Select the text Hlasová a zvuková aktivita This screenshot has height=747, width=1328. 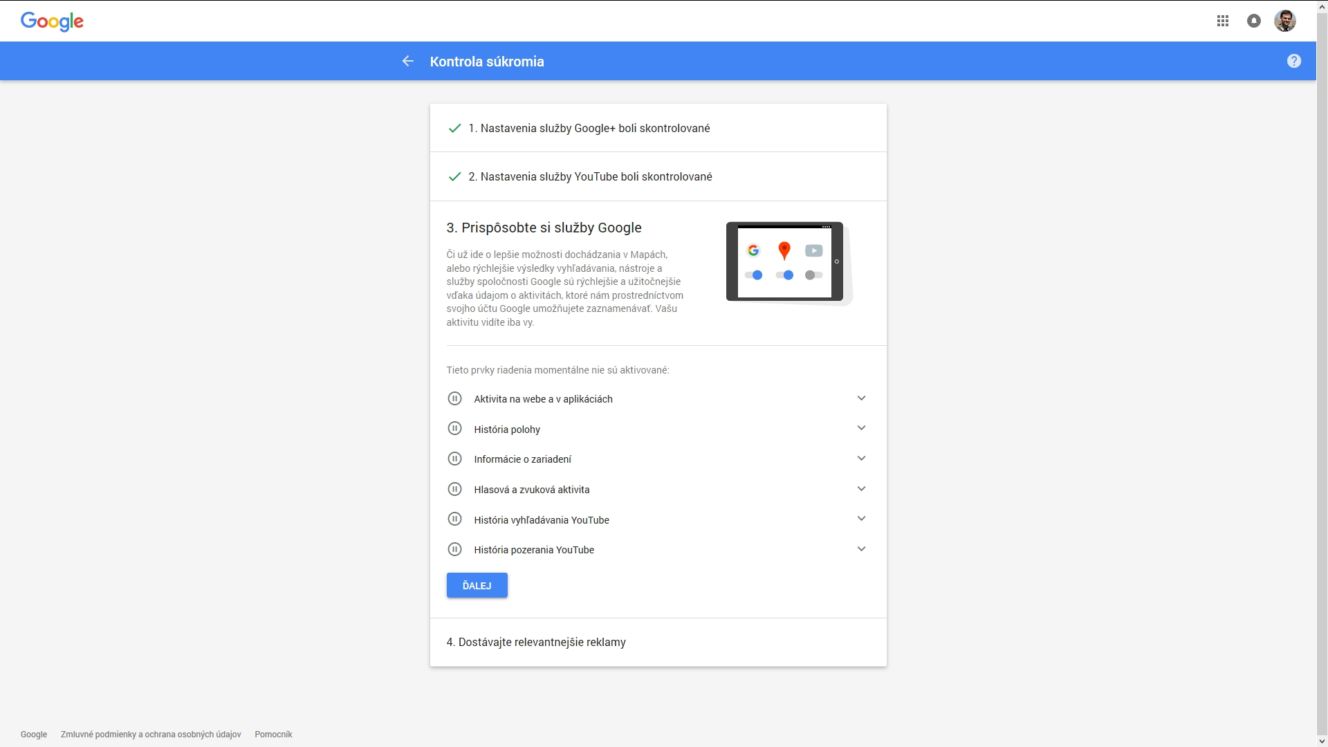coord(532,490)
